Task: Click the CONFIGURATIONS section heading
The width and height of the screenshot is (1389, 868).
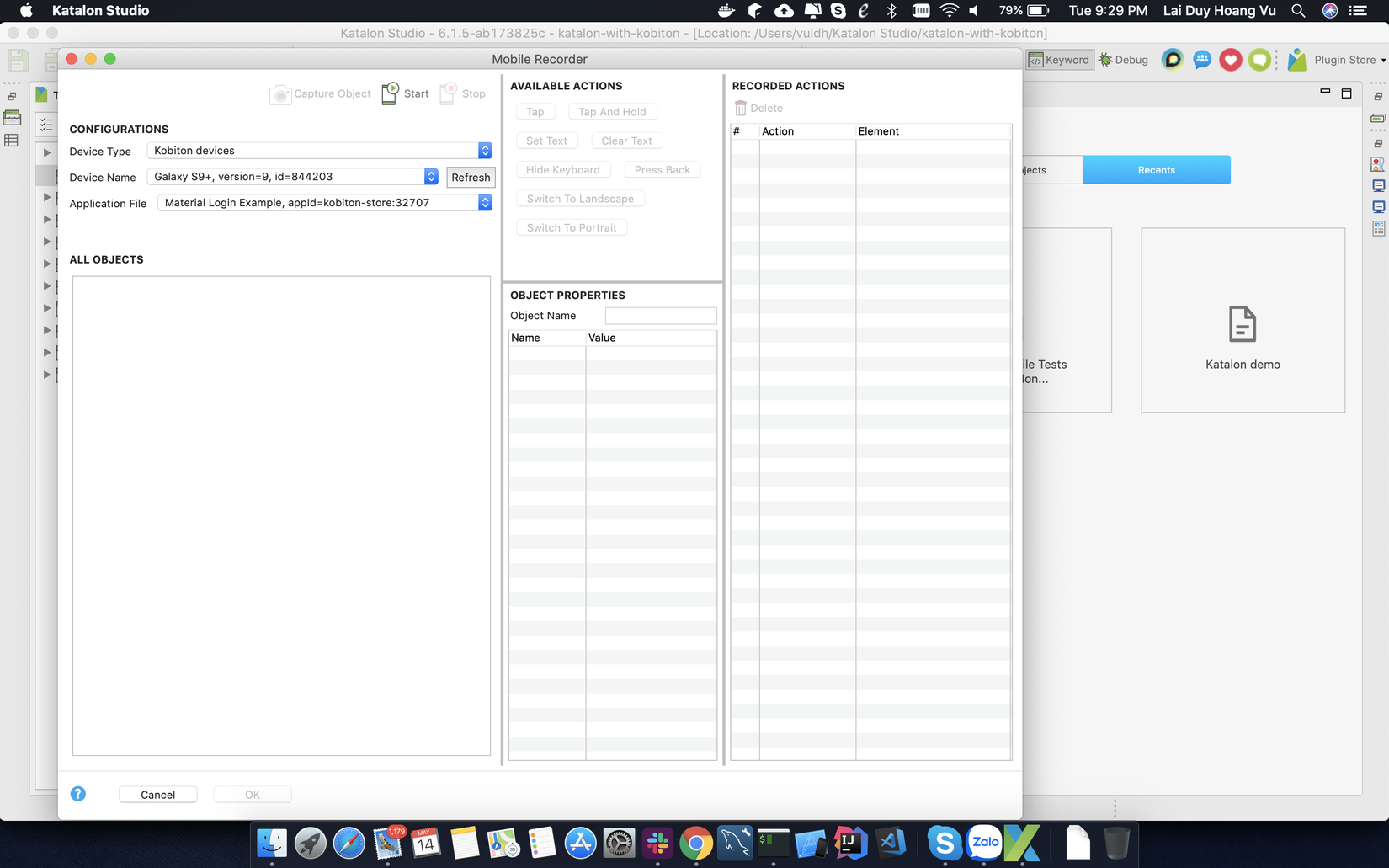Action: [119, 130]
